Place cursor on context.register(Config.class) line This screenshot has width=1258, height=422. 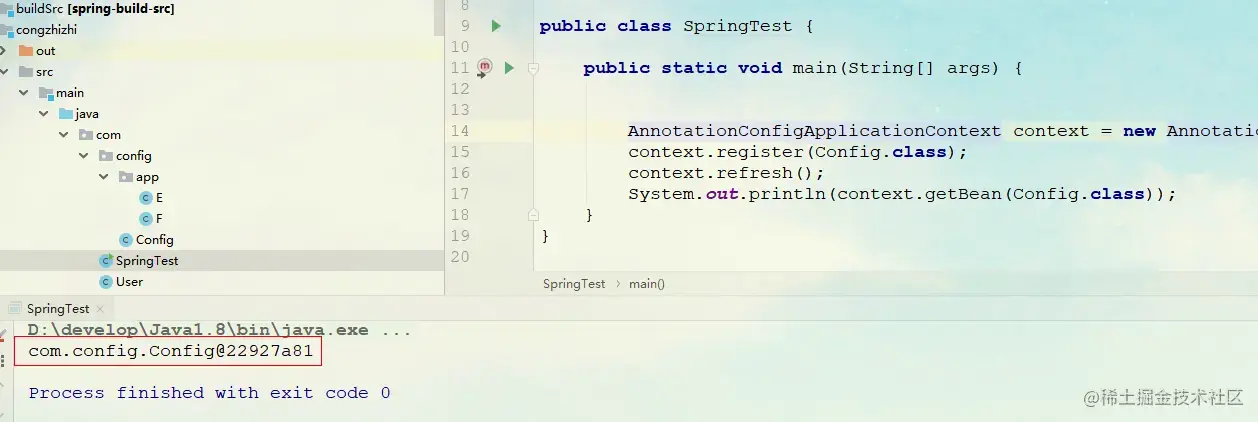click(798, 152)
